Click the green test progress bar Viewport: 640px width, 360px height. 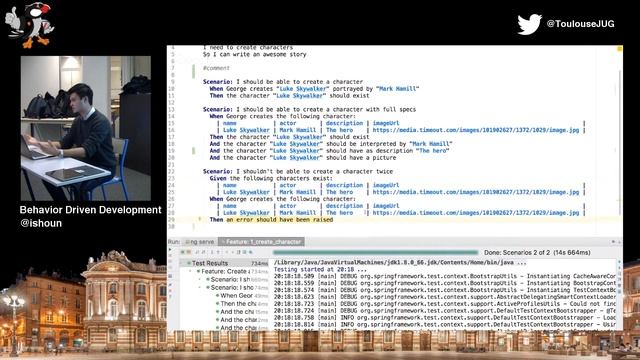(x=375, y=252)
